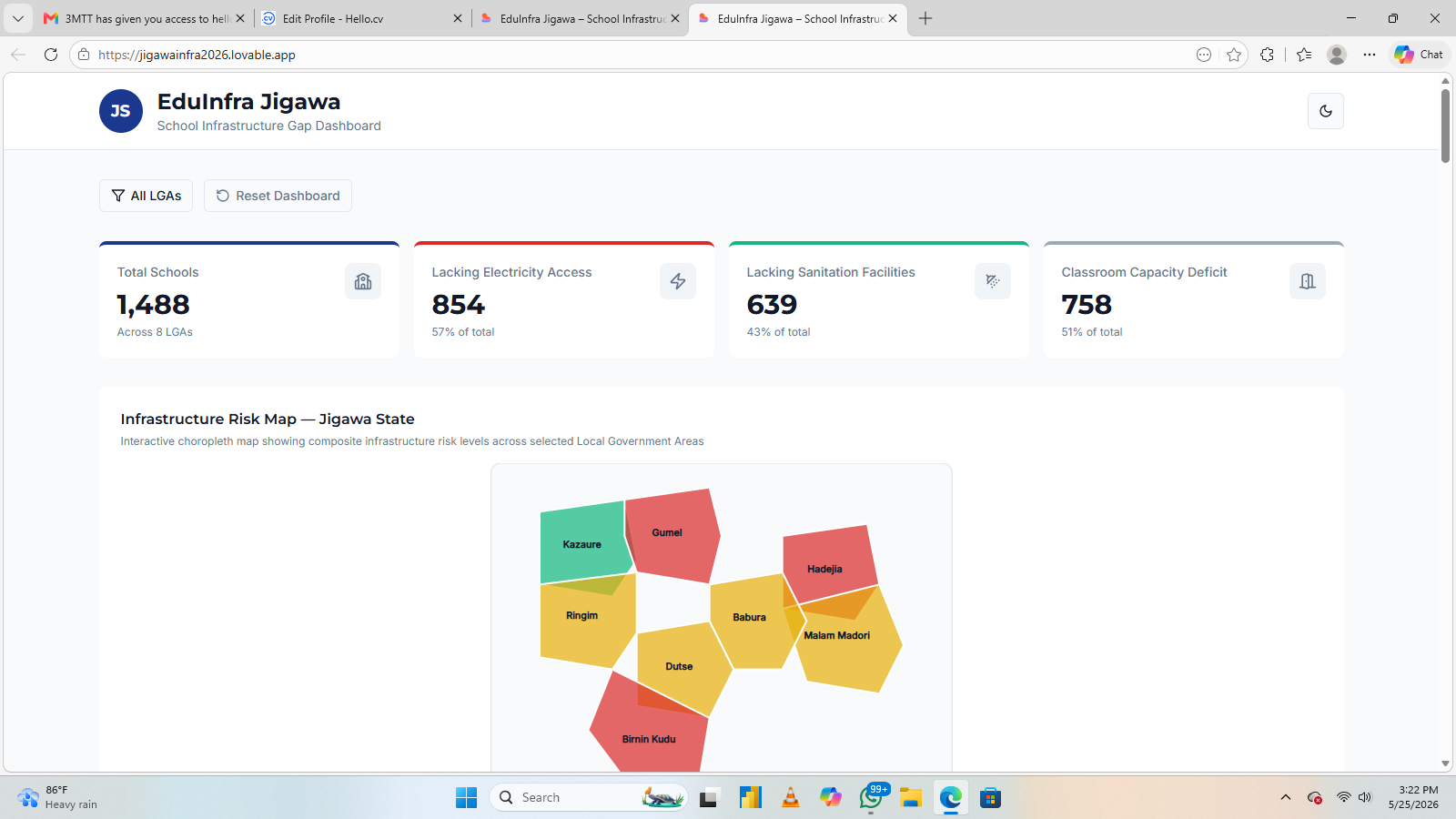Viewport: 1456px width, 819px height.
Task: View site information lock icon
Action: (84, 55)
